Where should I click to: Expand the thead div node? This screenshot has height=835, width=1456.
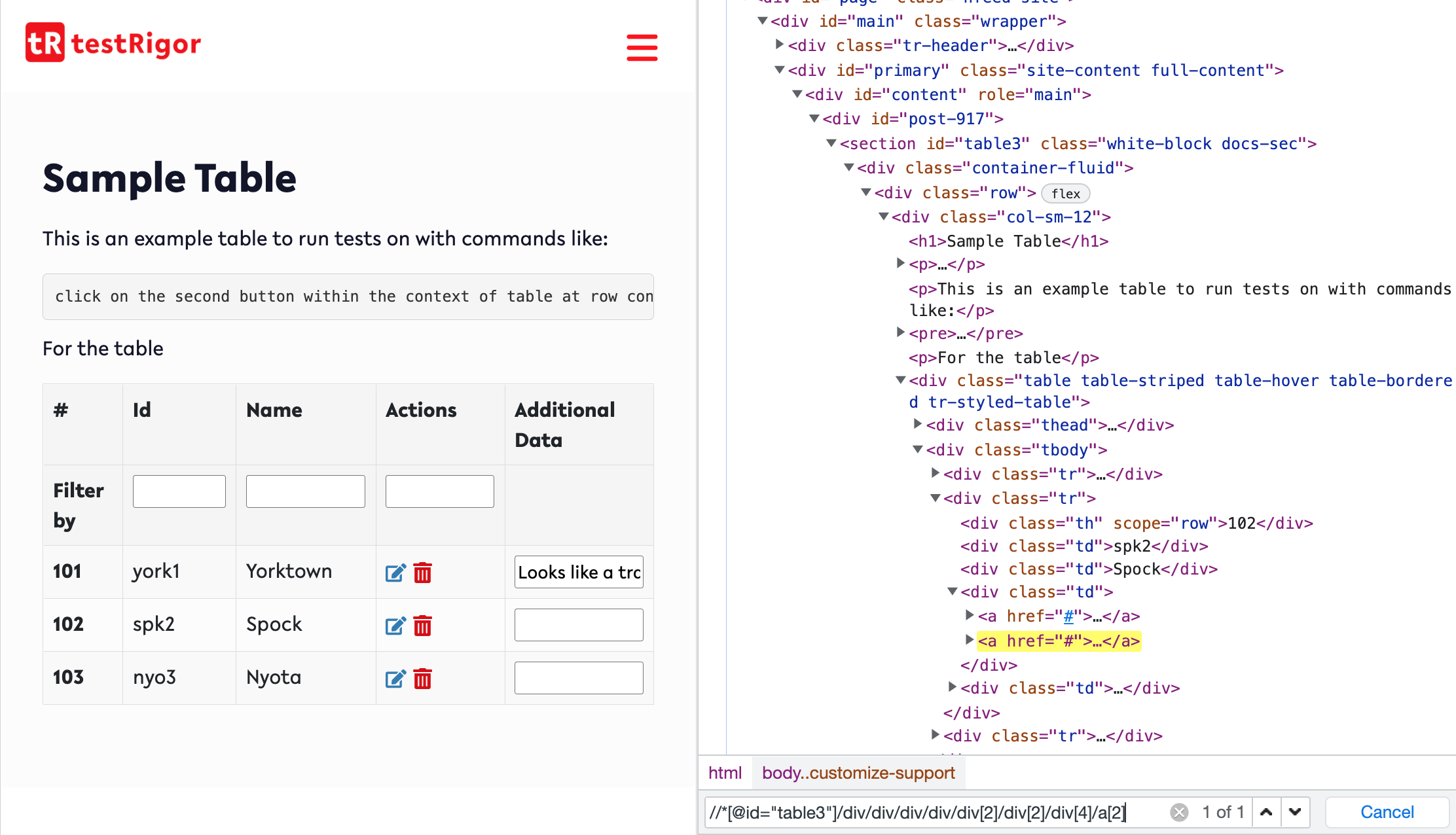(918, 425)
